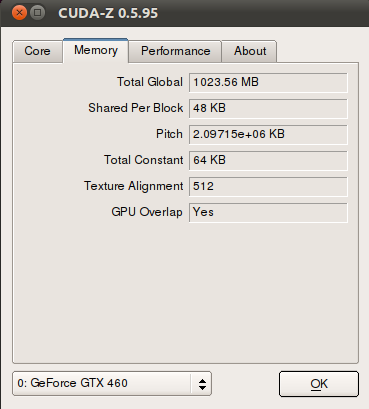This screenshot has height=409, width=369.
Task: Click the OK button
Action: point(319,384)
